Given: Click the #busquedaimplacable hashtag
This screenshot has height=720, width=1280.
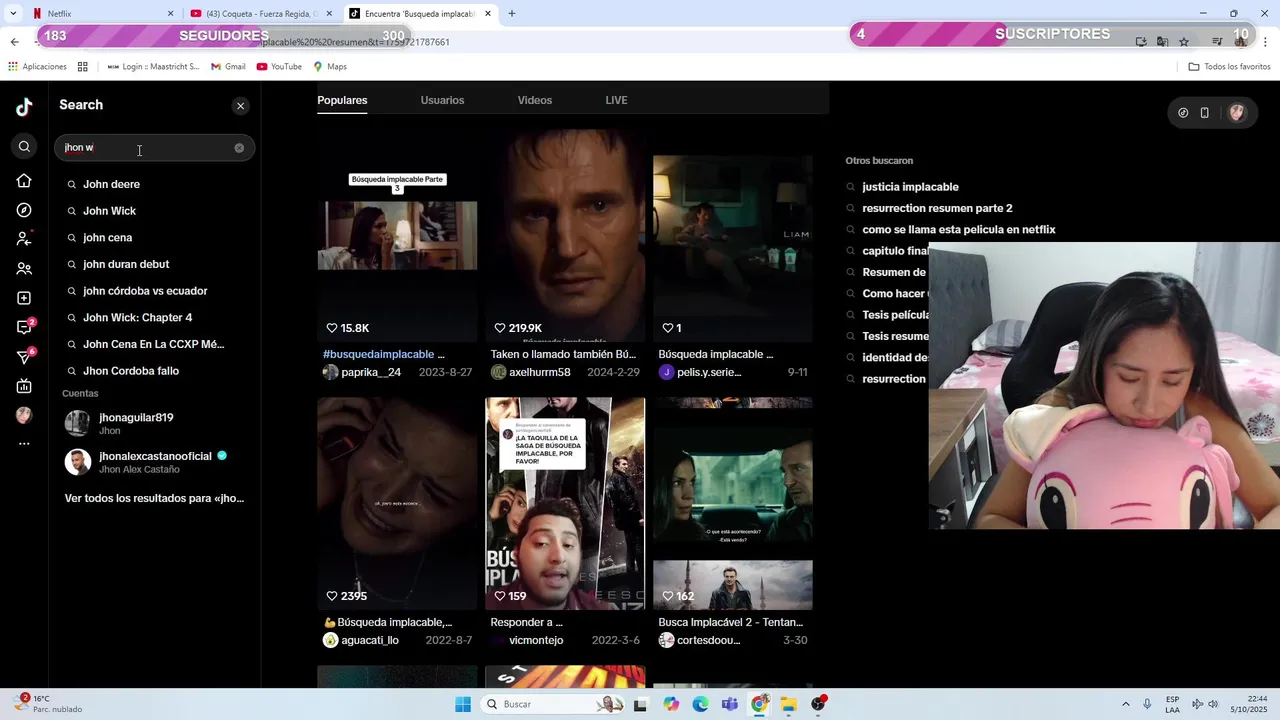Looking at the screenshot, I should click(378, 354).
